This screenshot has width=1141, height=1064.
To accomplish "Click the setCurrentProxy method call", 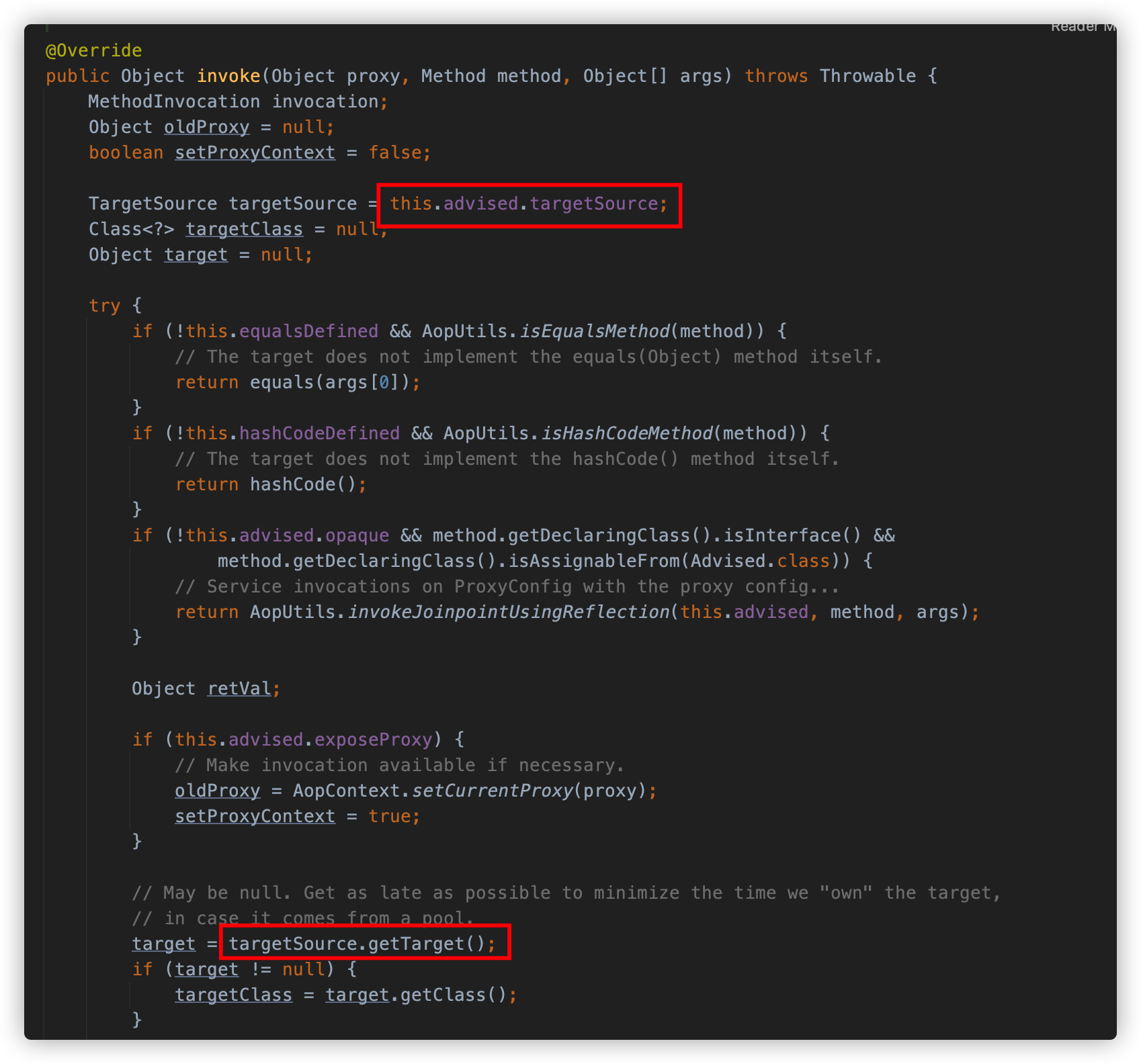I will tap(492, 791).
